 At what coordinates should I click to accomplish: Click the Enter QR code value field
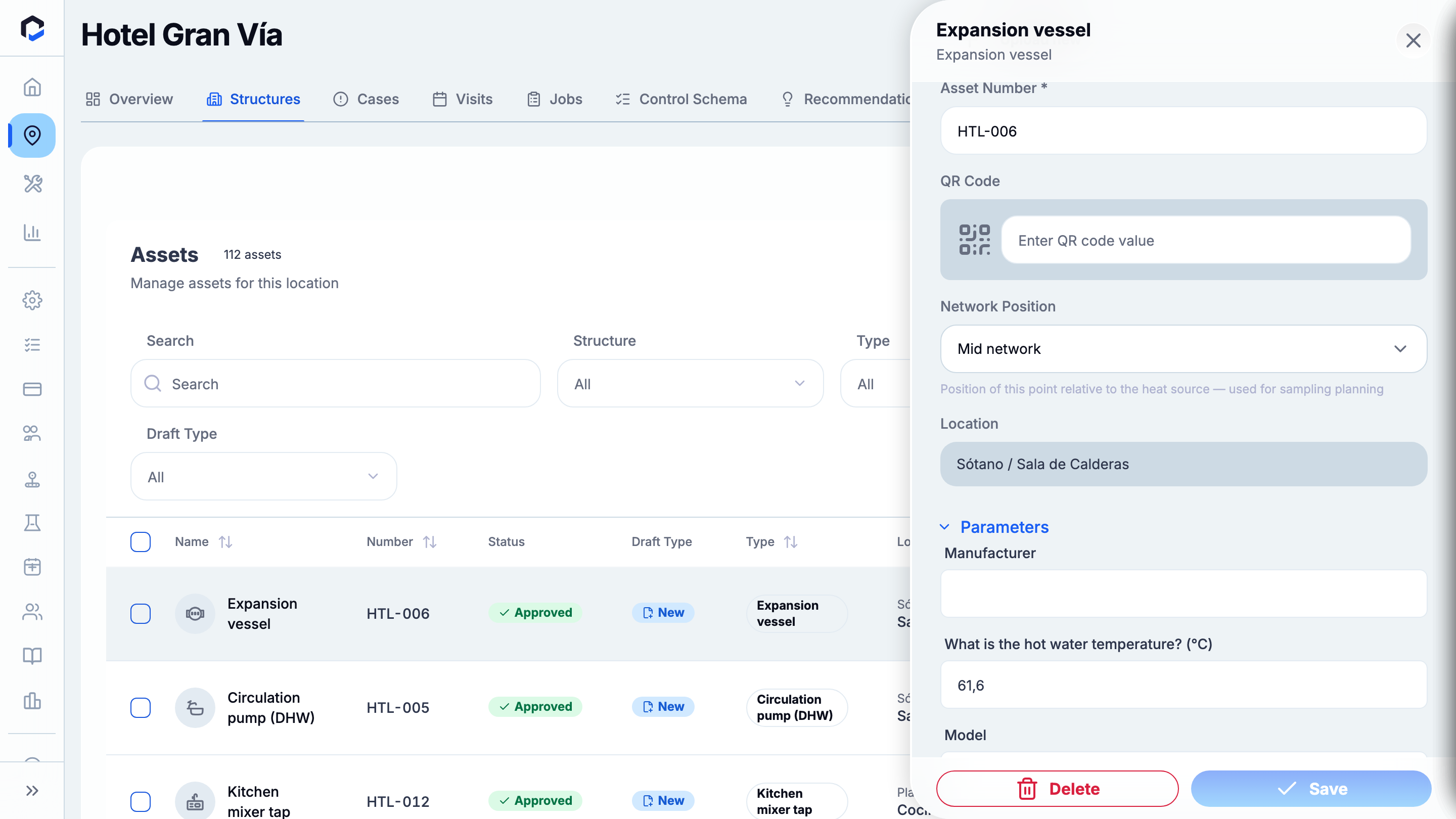1206,240
